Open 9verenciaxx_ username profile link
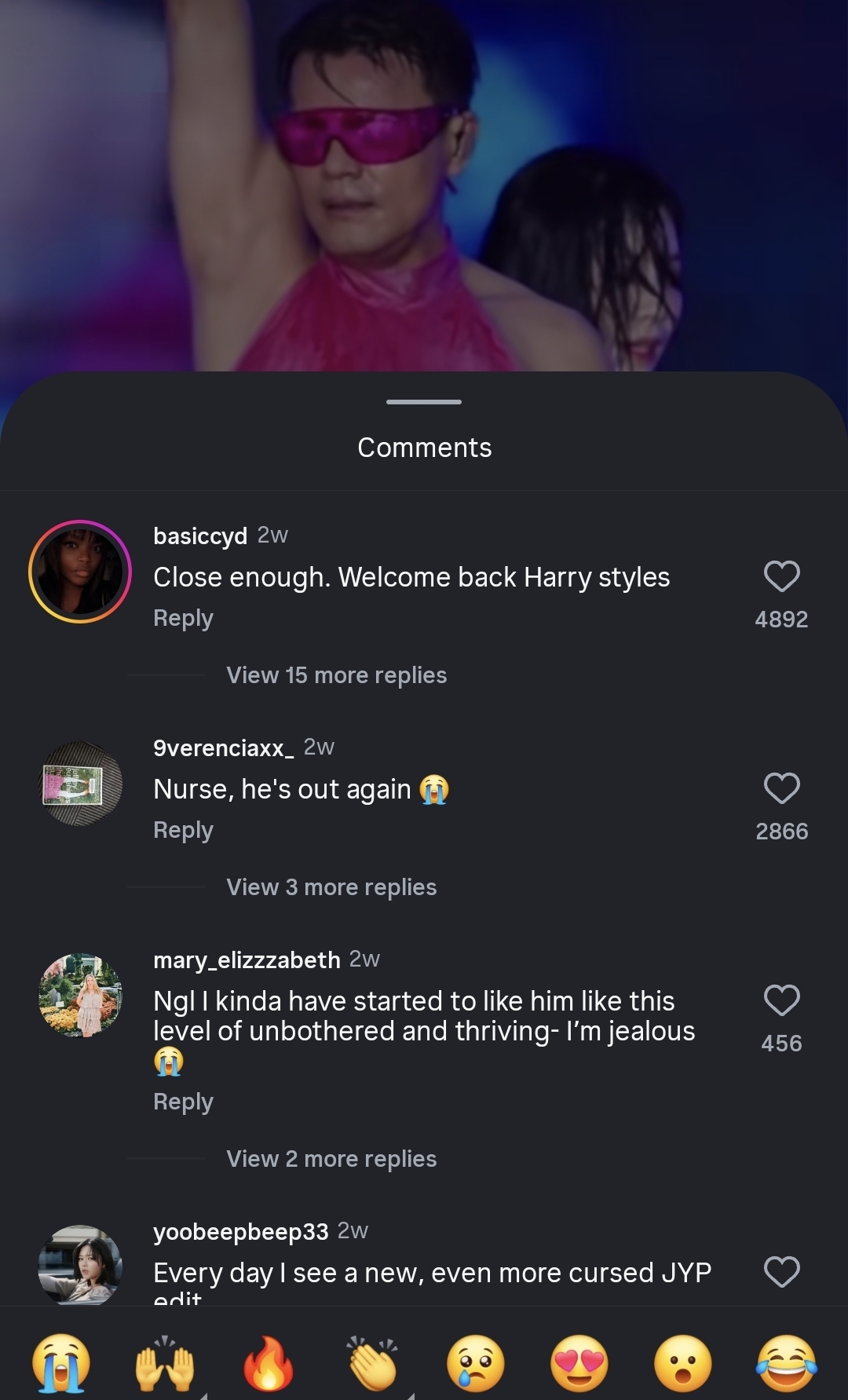The image size is (848, 1400). coord(223,748)
